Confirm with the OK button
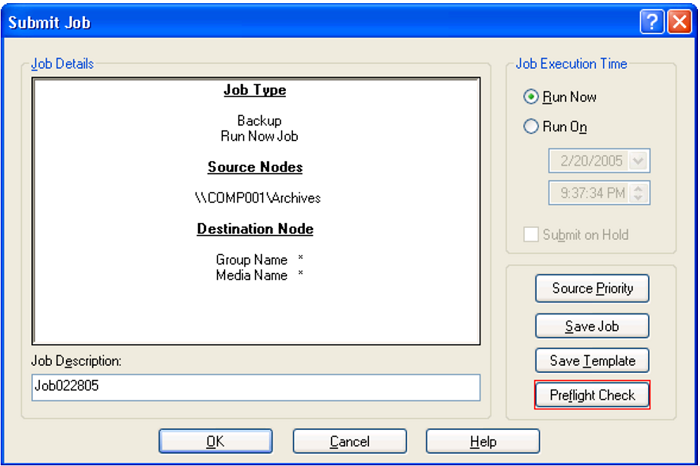700x466 pixels. [216, 441]
